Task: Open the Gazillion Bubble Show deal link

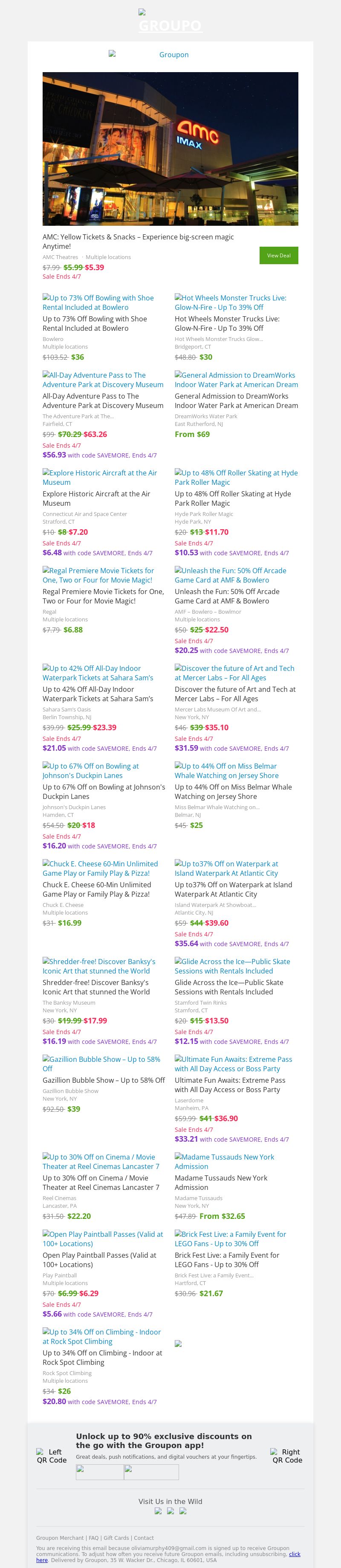Action: pos(101,1064)
